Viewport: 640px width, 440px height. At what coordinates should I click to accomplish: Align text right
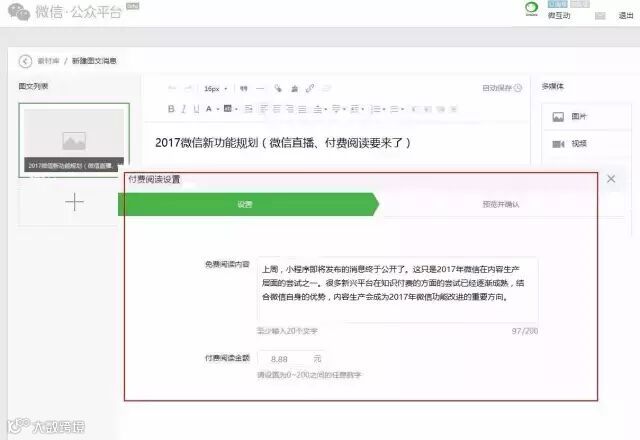tap(290, 109)
